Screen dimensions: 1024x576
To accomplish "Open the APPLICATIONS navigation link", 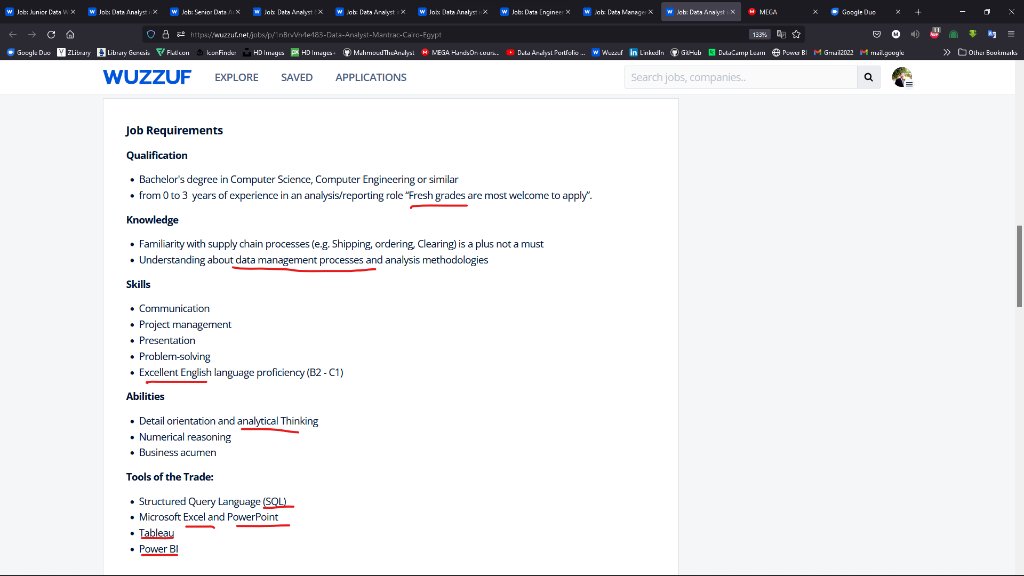I will click(371, 77).
